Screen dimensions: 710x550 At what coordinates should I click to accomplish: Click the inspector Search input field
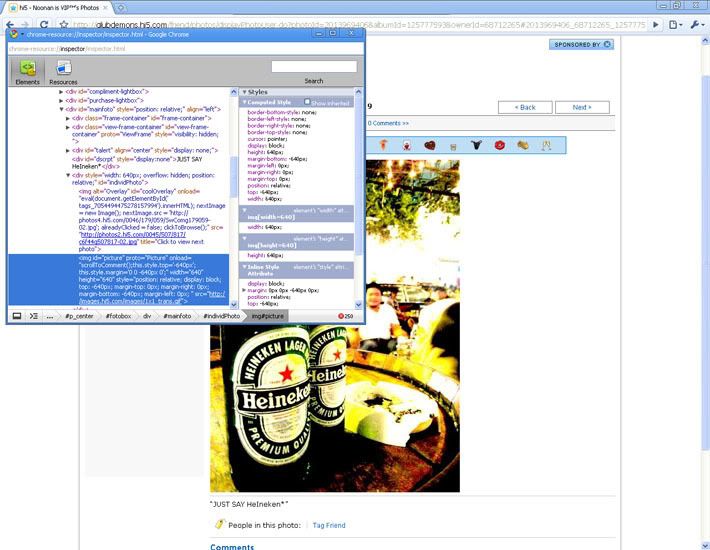(314, 67)
